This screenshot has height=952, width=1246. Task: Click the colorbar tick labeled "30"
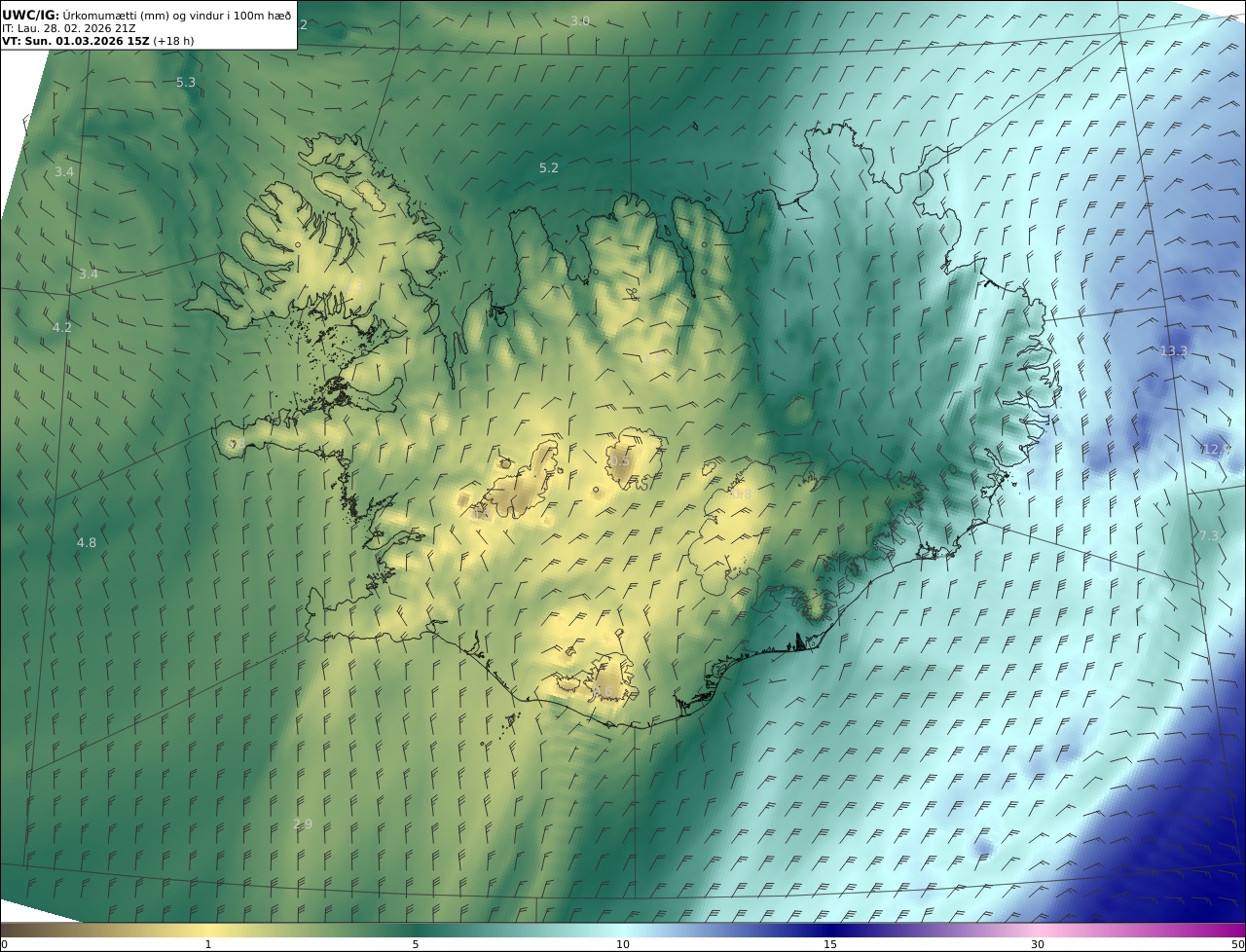(1038, 944)
